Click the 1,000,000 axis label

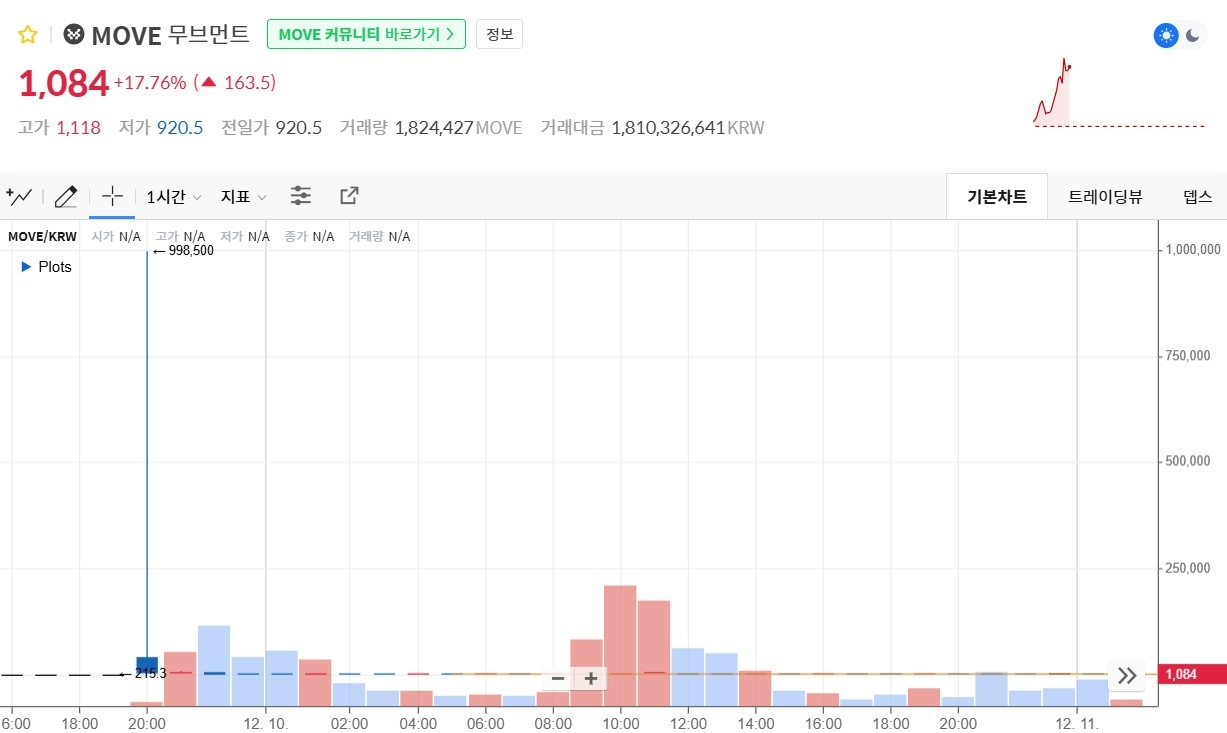tap(1193, 250)
